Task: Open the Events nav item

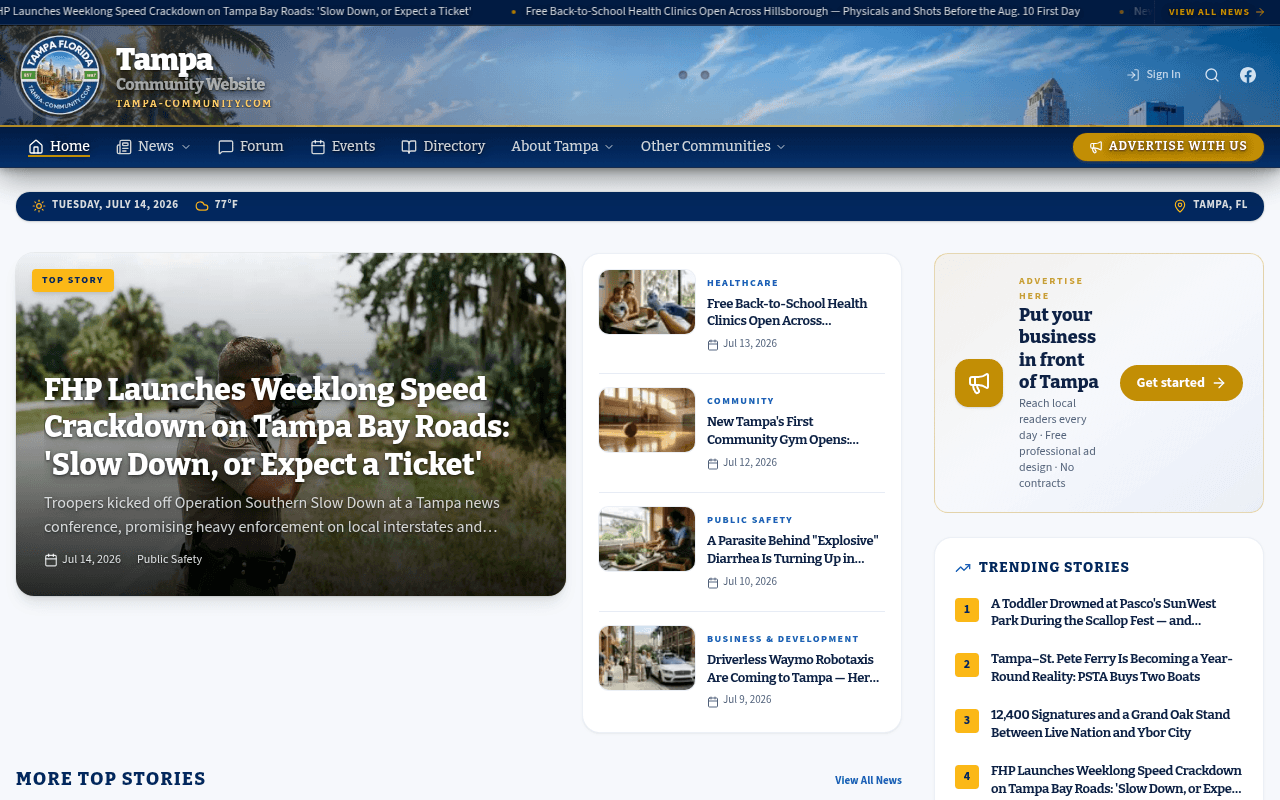Action: click(x=343, y=147)
